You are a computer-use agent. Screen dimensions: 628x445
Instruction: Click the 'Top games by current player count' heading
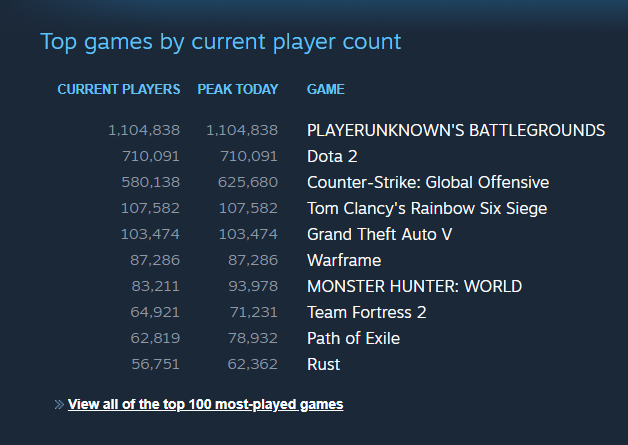(x=221, y=42)
